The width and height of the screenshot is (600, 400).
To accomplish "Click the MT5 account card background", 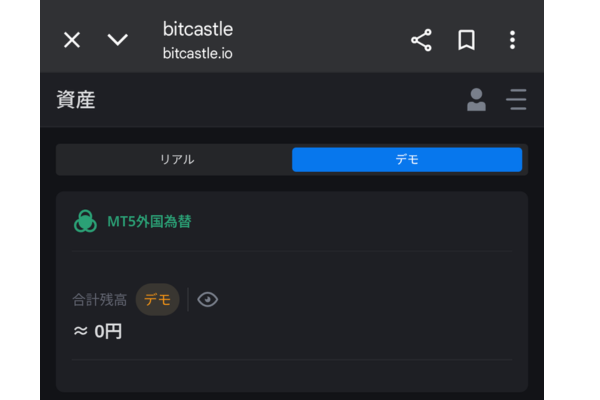I will point(292,292).
